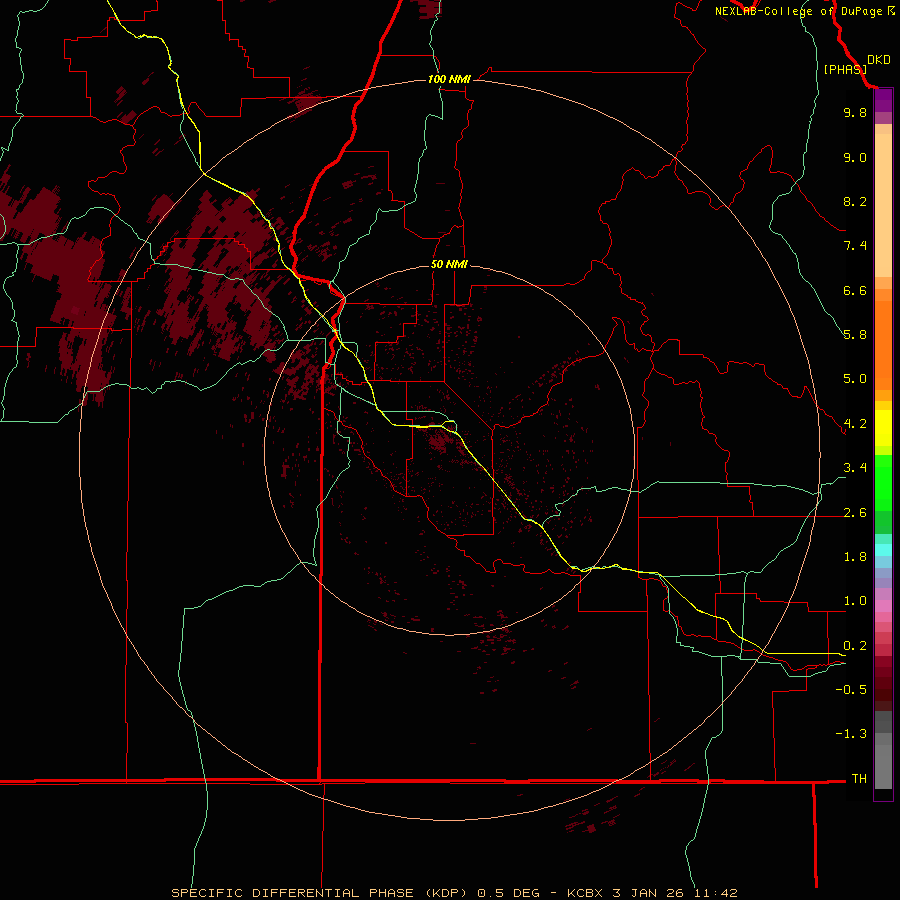
Task: Click the -1.3 legend value
Action: pyautogui.click(x=851, y=734)
